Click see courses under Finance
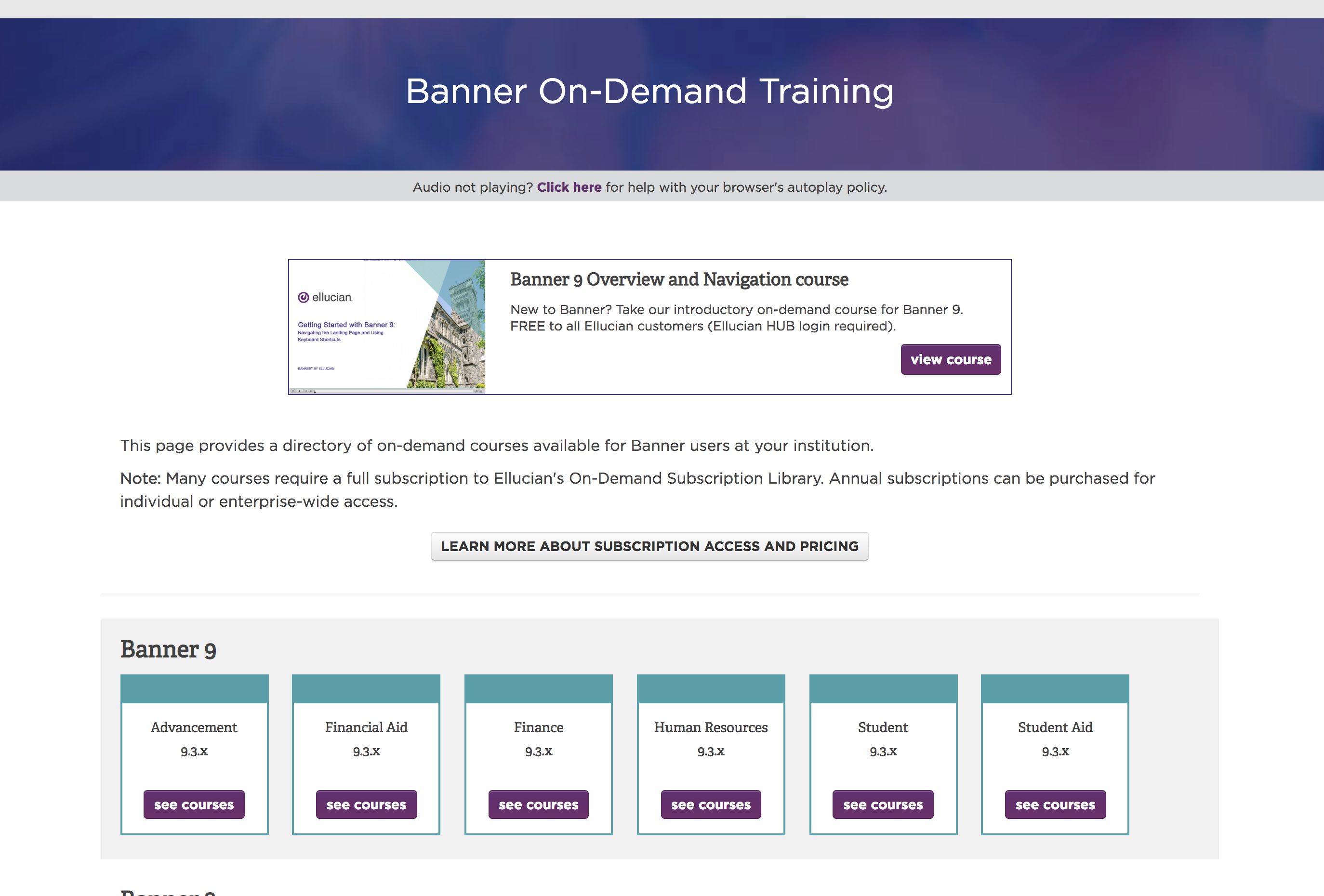Screen dimensions: 1324x896 pyautogui.click(x=538, y=804)
